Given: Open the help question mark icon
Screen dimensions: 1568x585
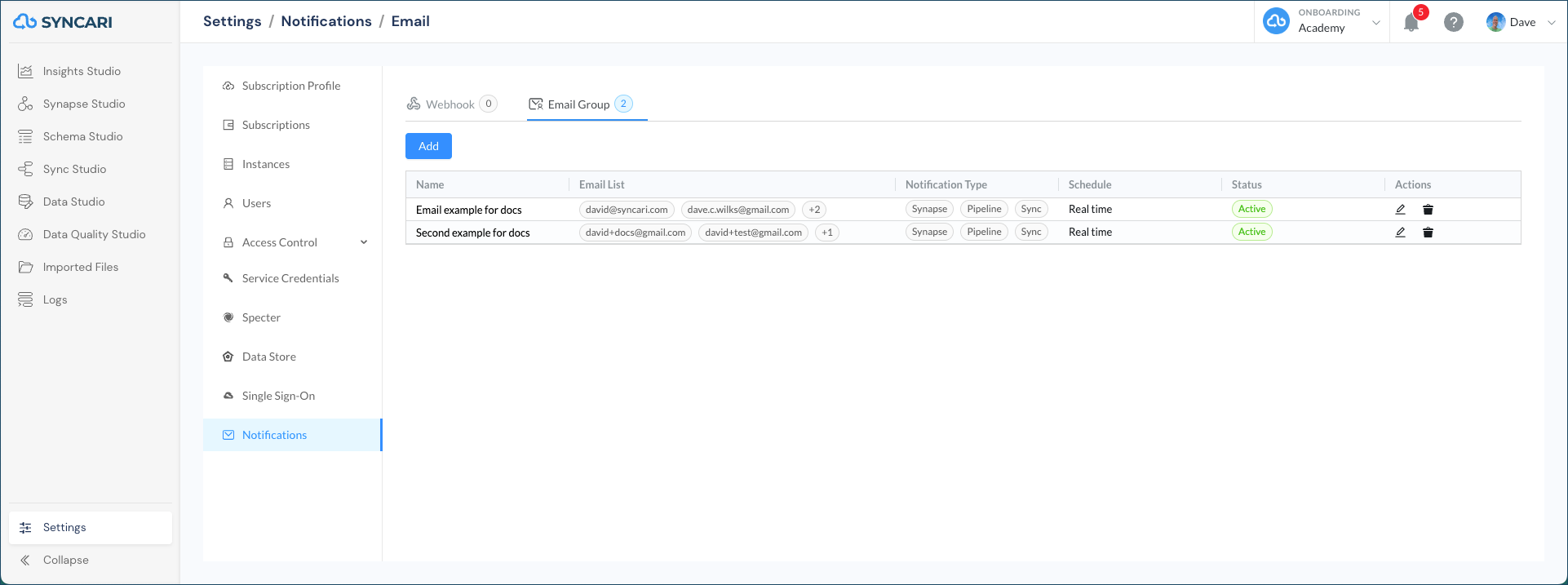Looking at the screenshot, I should 1453,22.
